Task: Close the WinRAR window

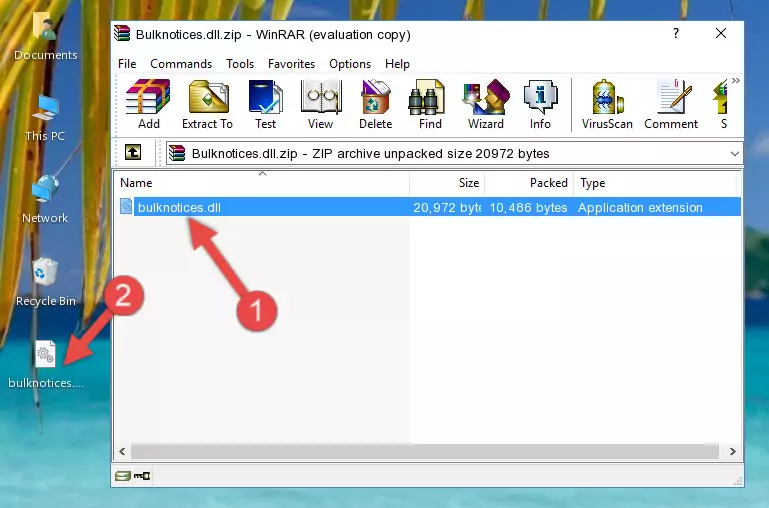Action: pos(721,33)
